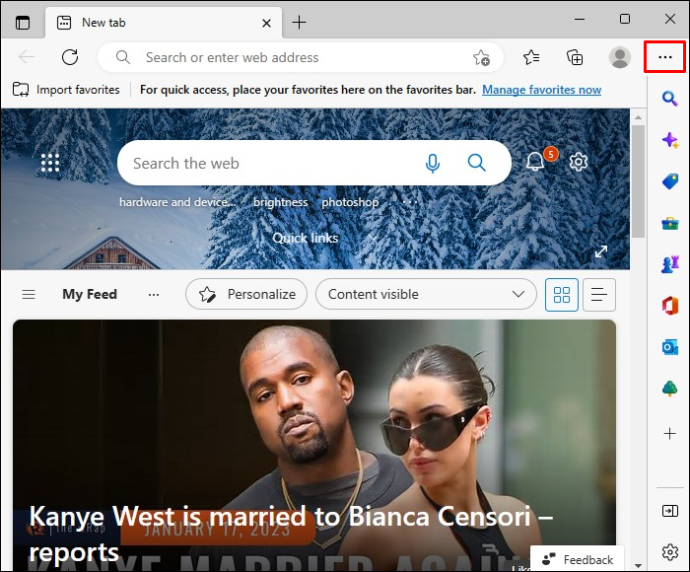Switch feed to grid view

click(562, 295)
